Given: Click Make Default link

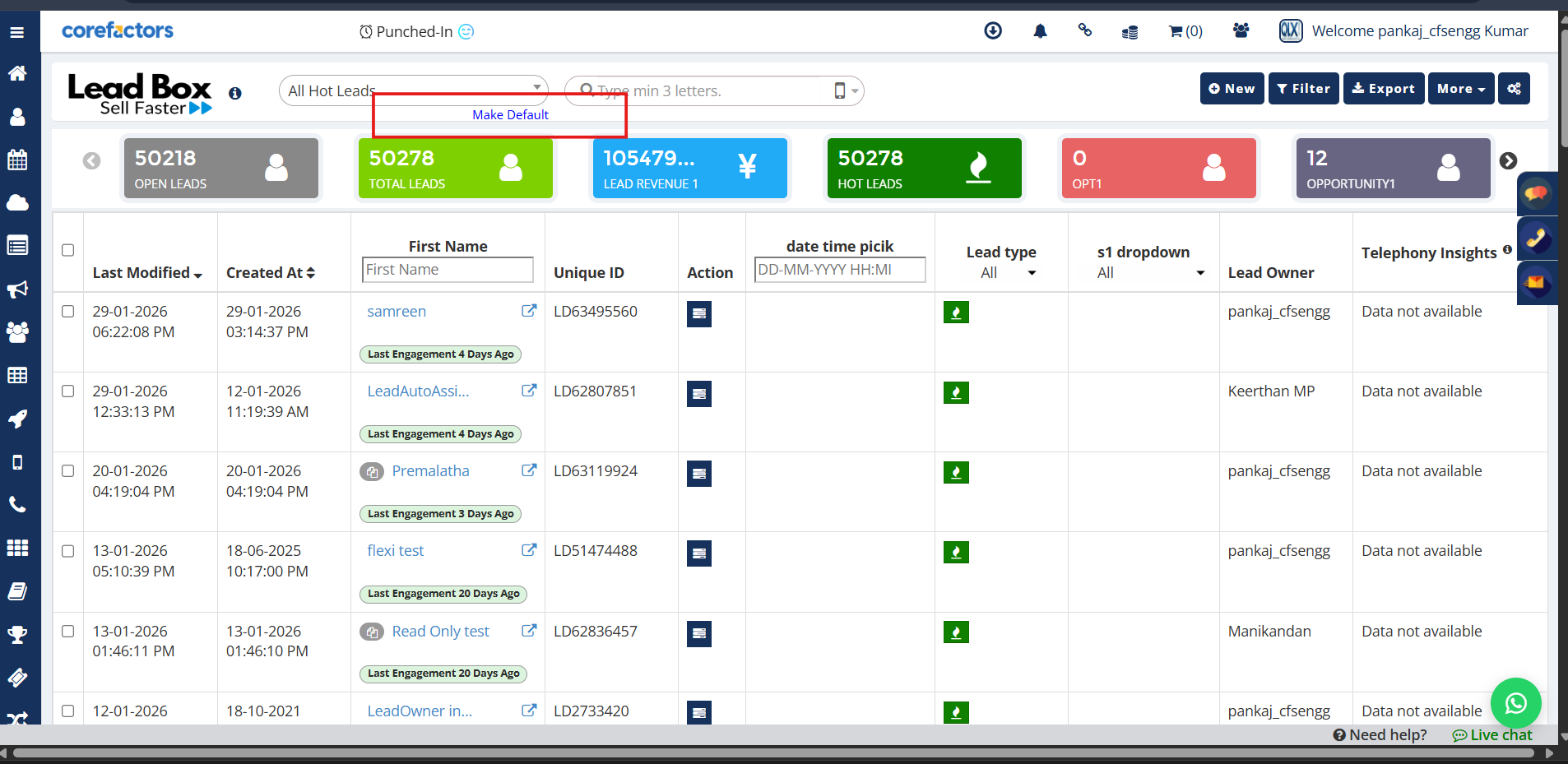Looking at the screenshot, I should tap(510, 115).
